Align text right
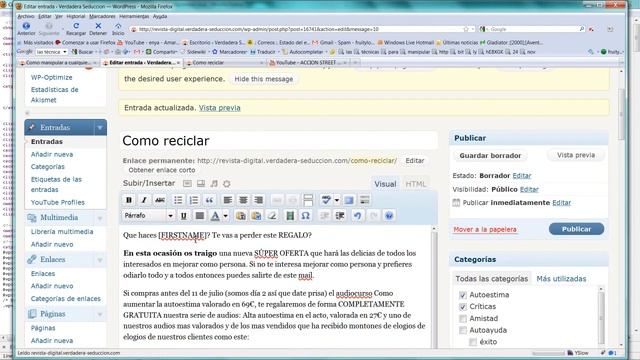 pyautogui.click(x=258, y=200)
